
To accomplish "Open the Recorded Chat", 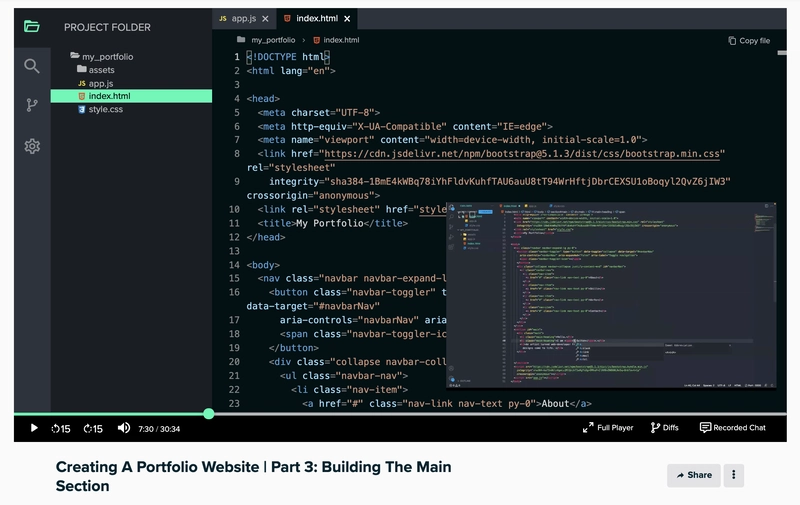I will tap(732, 427).
